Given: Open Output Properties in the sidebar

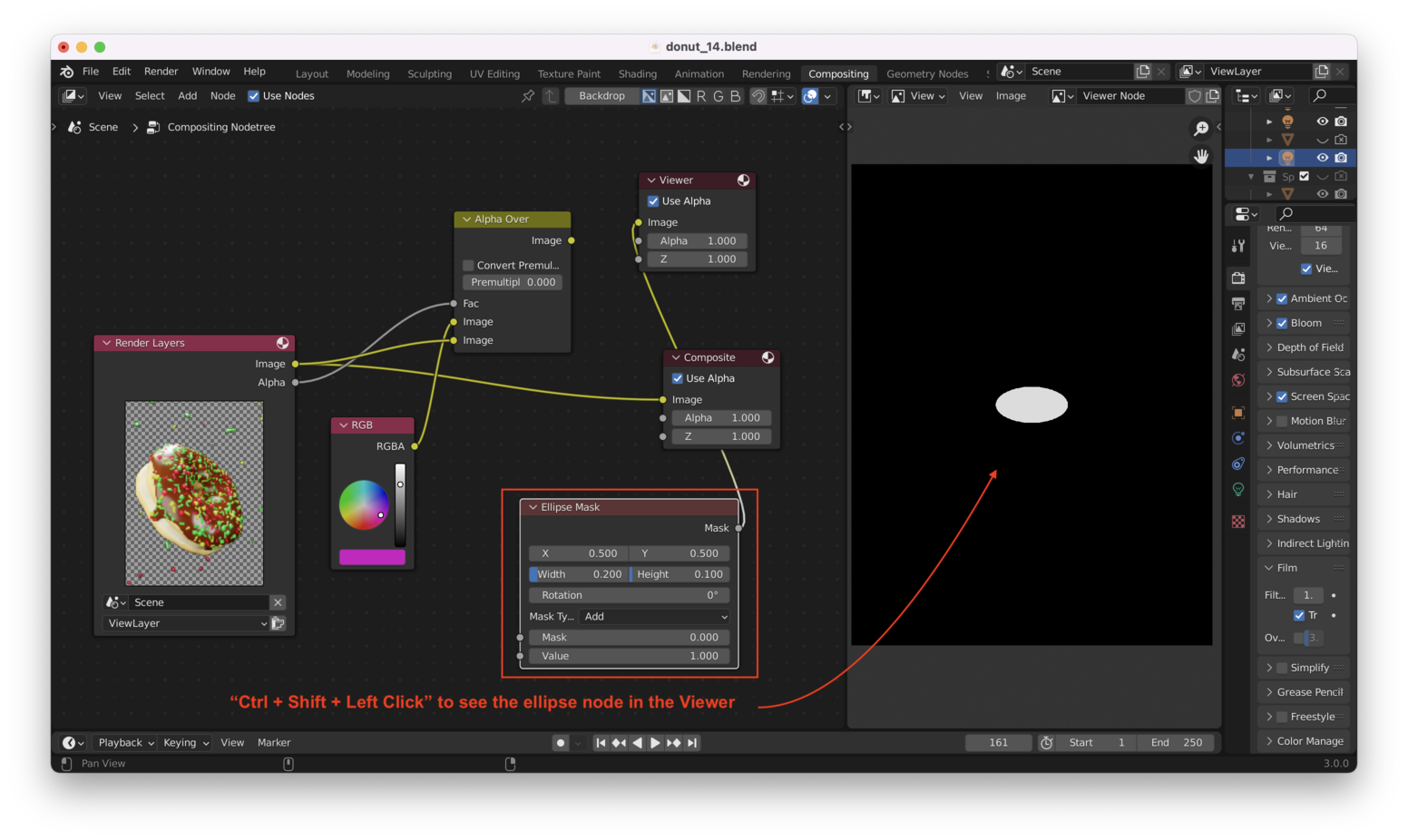Looking at the screenshot, I should pyautogui.click(x=1238, y=302).
